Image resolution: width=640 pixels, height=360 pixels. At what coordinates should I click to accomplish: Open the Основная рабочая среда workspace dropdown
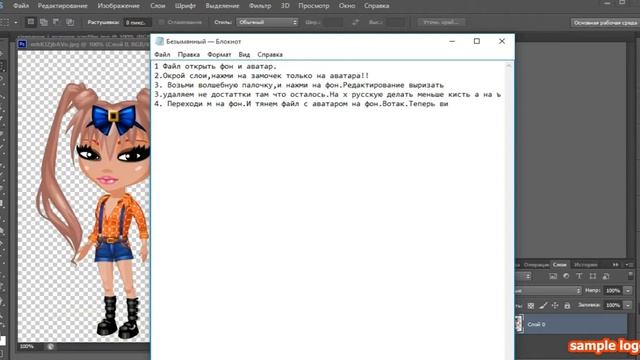click(x=605, y=23)
